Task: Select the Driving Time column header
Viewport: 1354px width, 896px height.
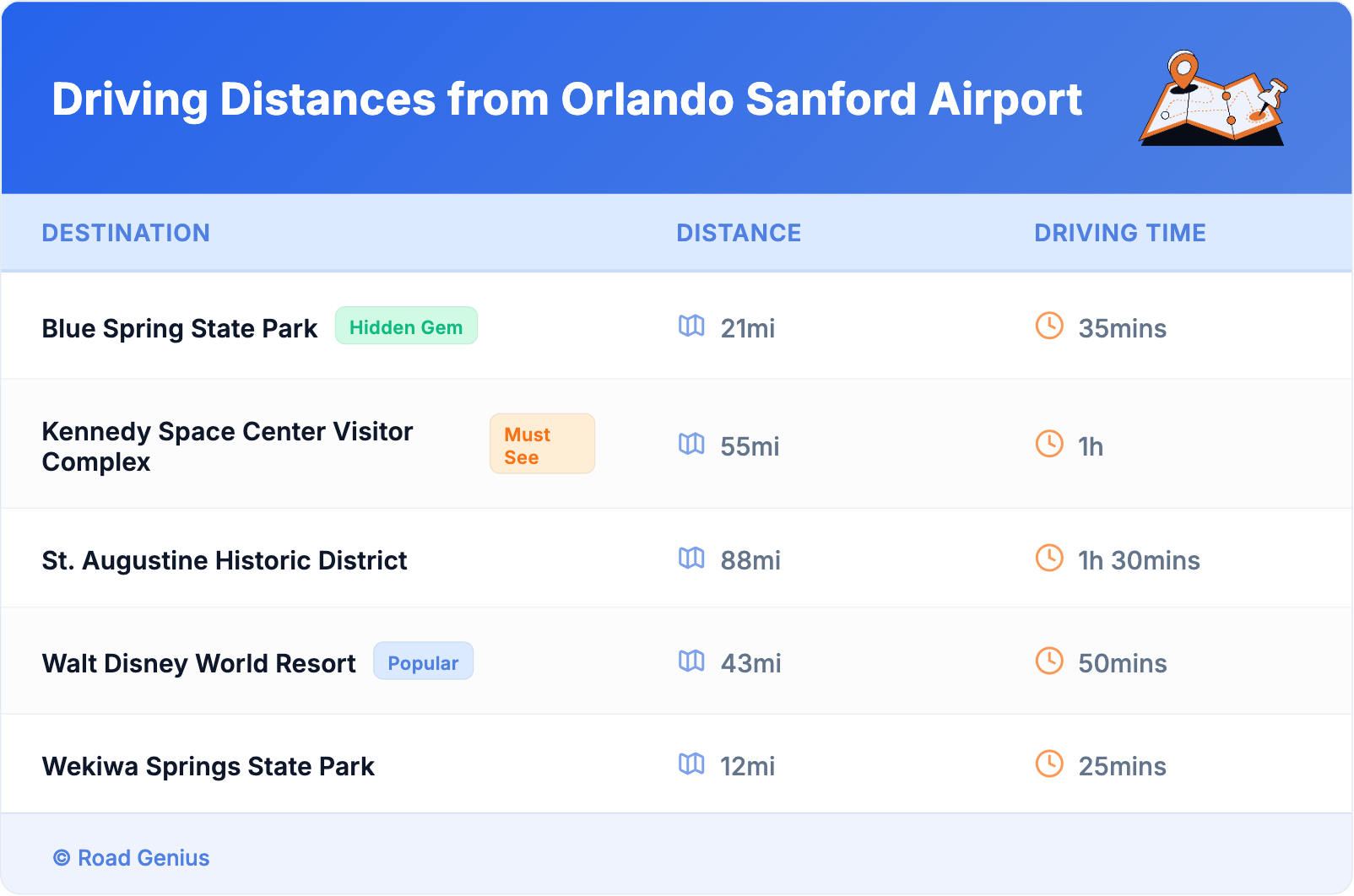Action: 1119,233
